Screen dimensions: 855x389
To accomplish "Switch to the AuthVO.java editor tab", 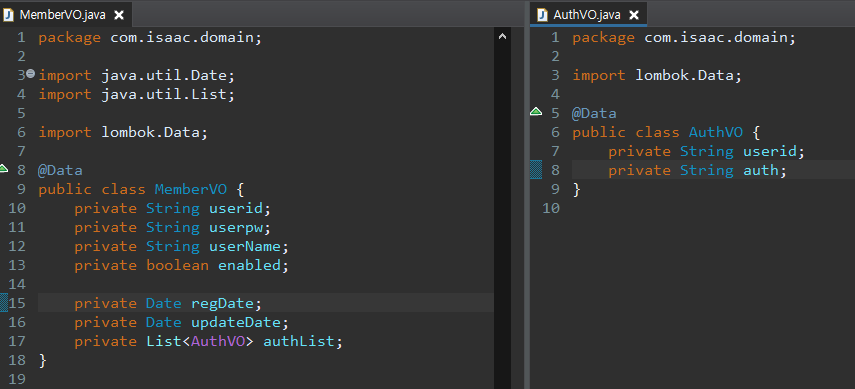I will pyautogui.click(x=587, y=15).
